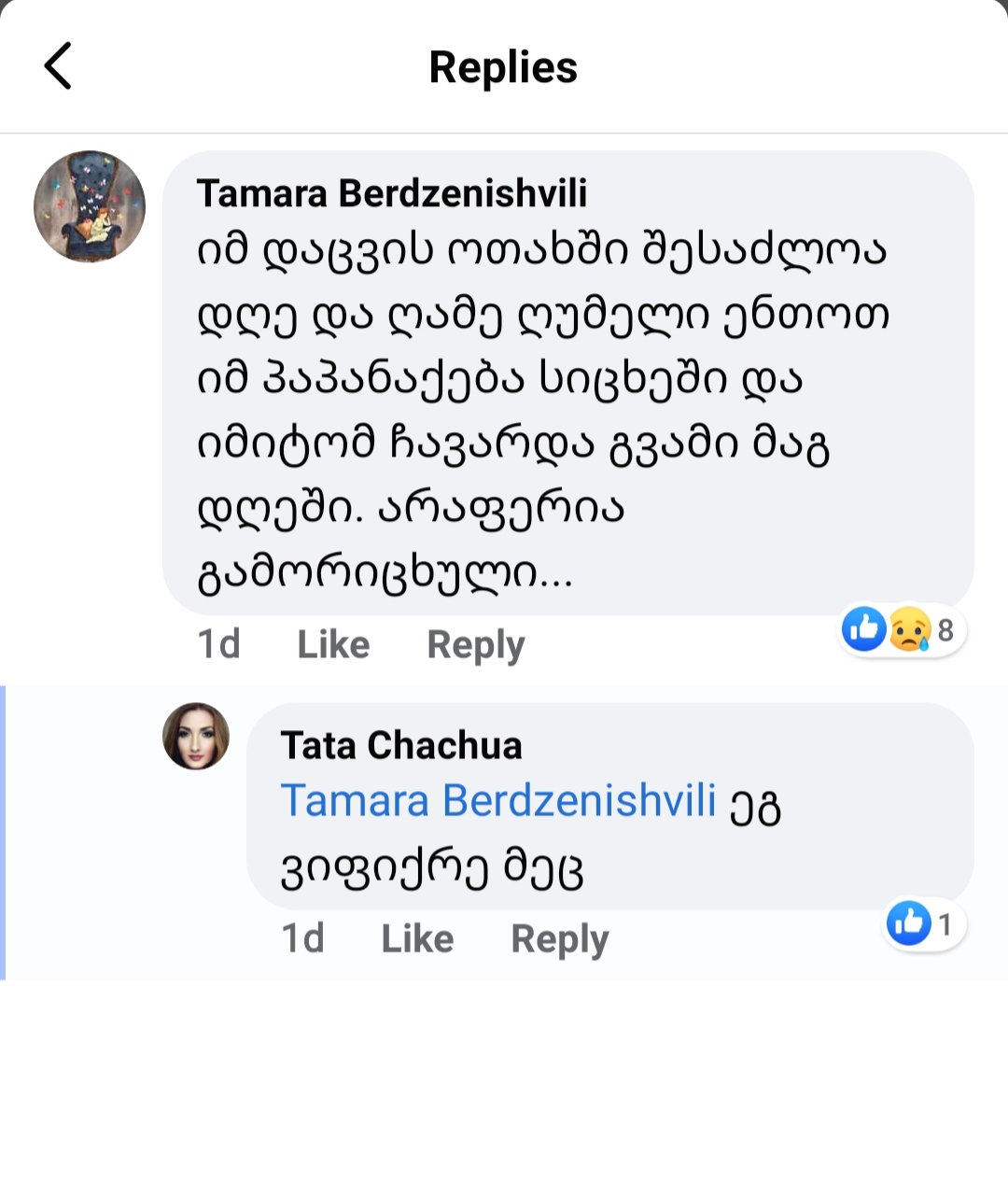The height and width of the screenshot is (1197, 1008).
Task: Open the blue Tamara Berdzenishvili mention link
Action: (498, 800)
